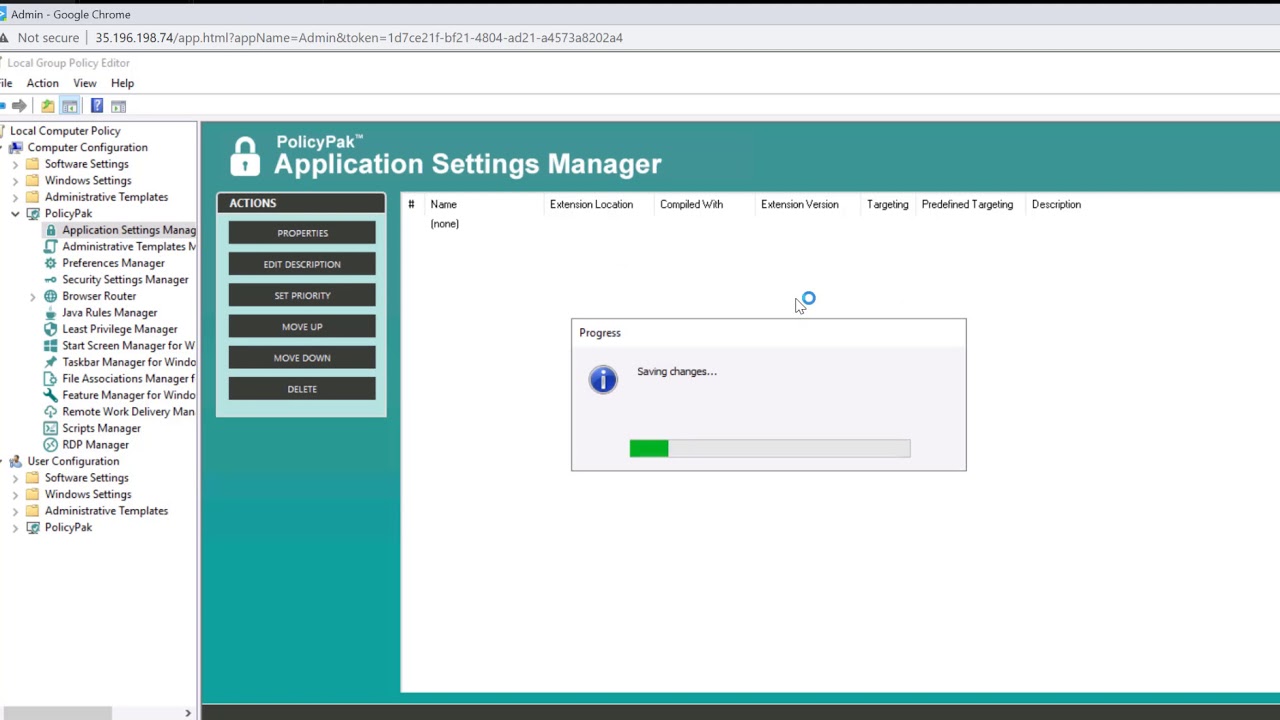Click the console tree horizontal scrollbar thumb
This screenshot has height=720, width=1280.
(56, 713)
